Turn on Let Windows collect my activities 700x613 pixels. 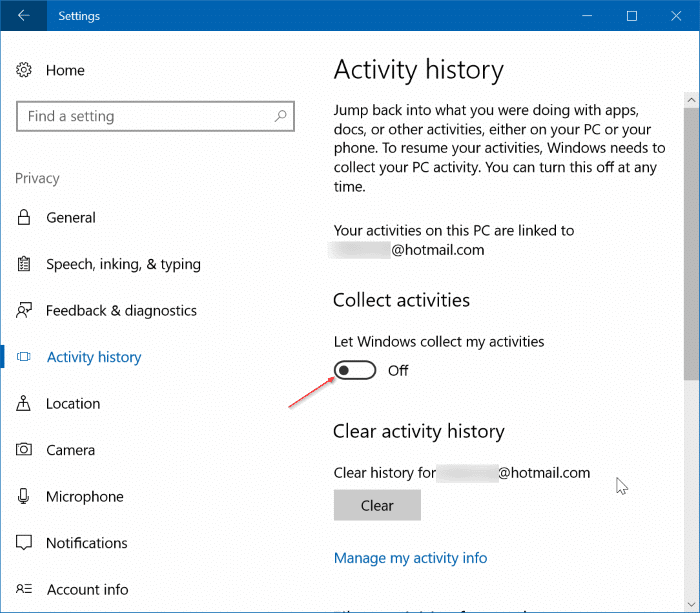355,370
